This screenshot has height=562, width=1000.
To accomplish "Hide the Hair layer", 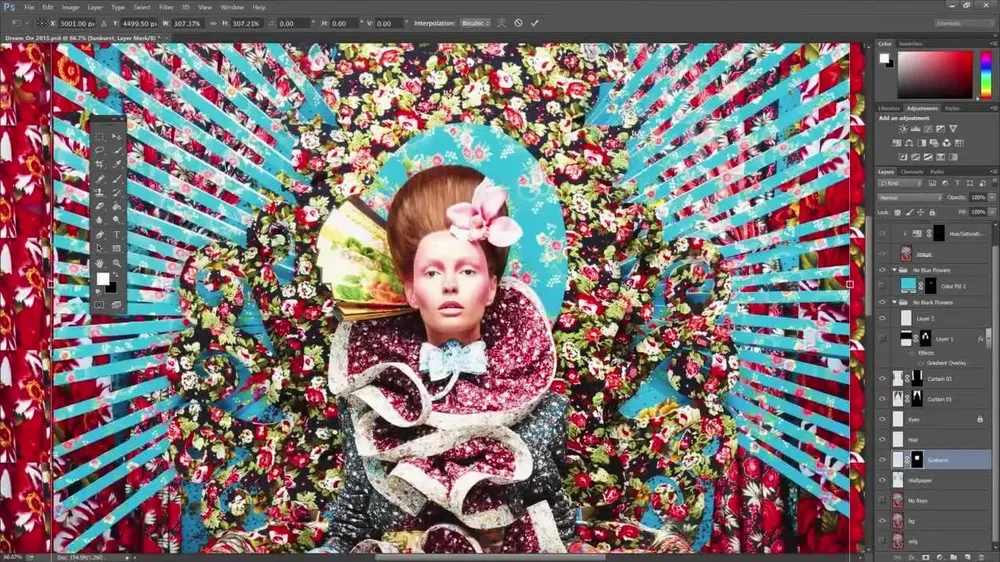I will tap(882, 439).
